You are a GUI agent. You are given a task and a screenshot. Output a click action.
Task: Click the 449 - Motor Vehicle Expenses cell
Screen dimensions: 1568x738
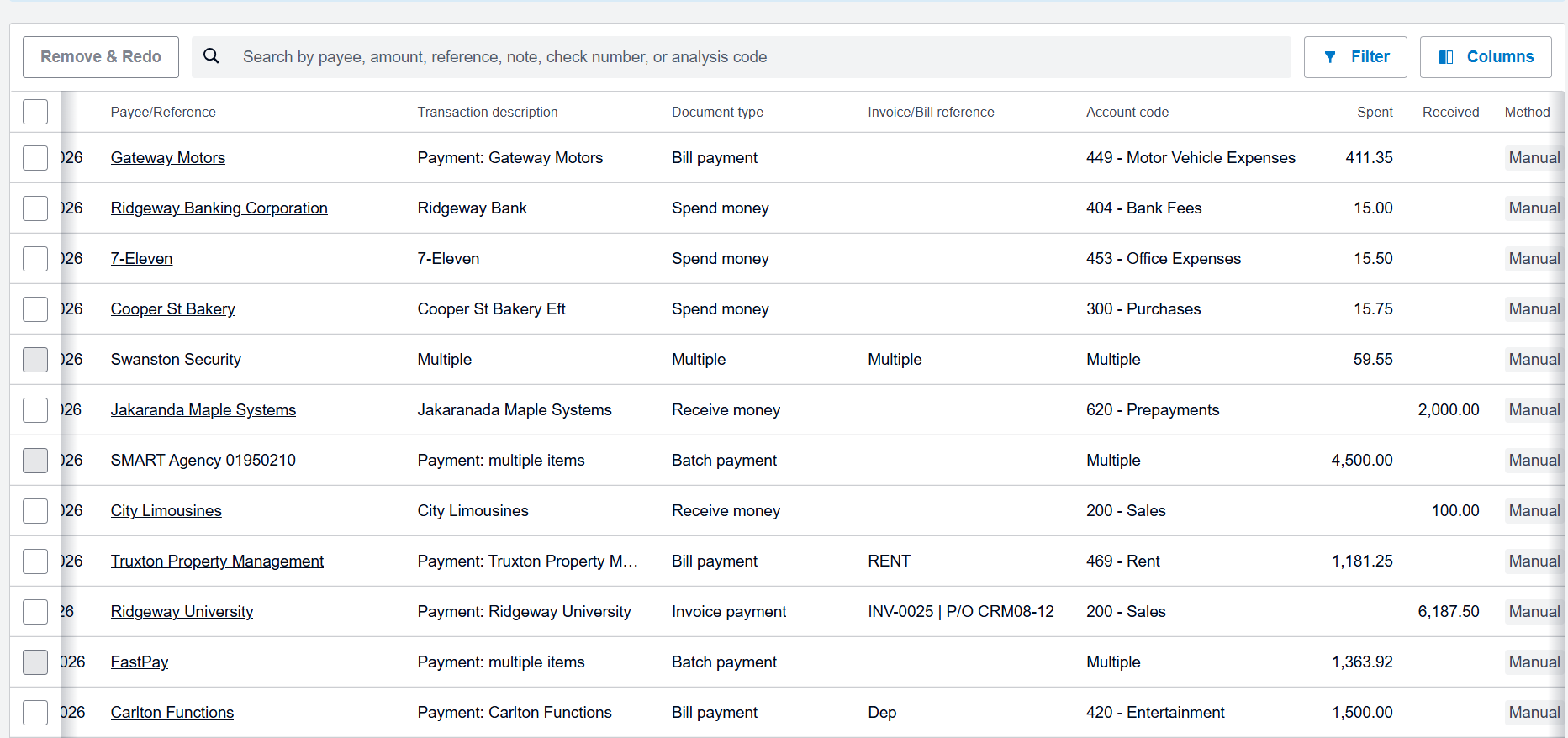[1191, 157]
